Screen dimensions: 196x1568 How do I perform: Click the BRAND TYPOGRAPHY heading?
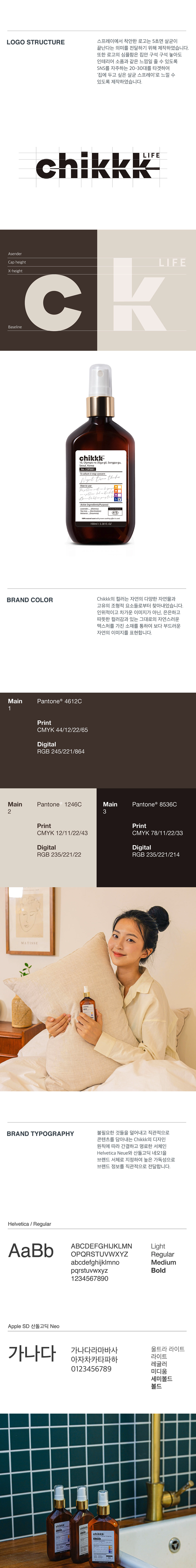pos(40,1133)
